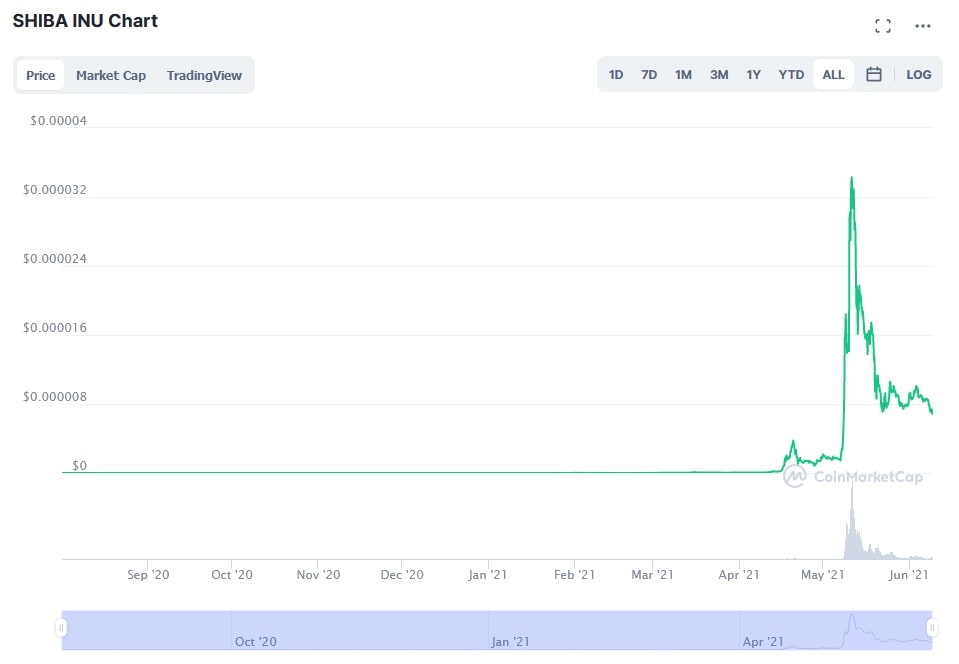Click the Jan '21 label in range navigator
The height and width of the screenshot is (664, 959).
[510, 641]
